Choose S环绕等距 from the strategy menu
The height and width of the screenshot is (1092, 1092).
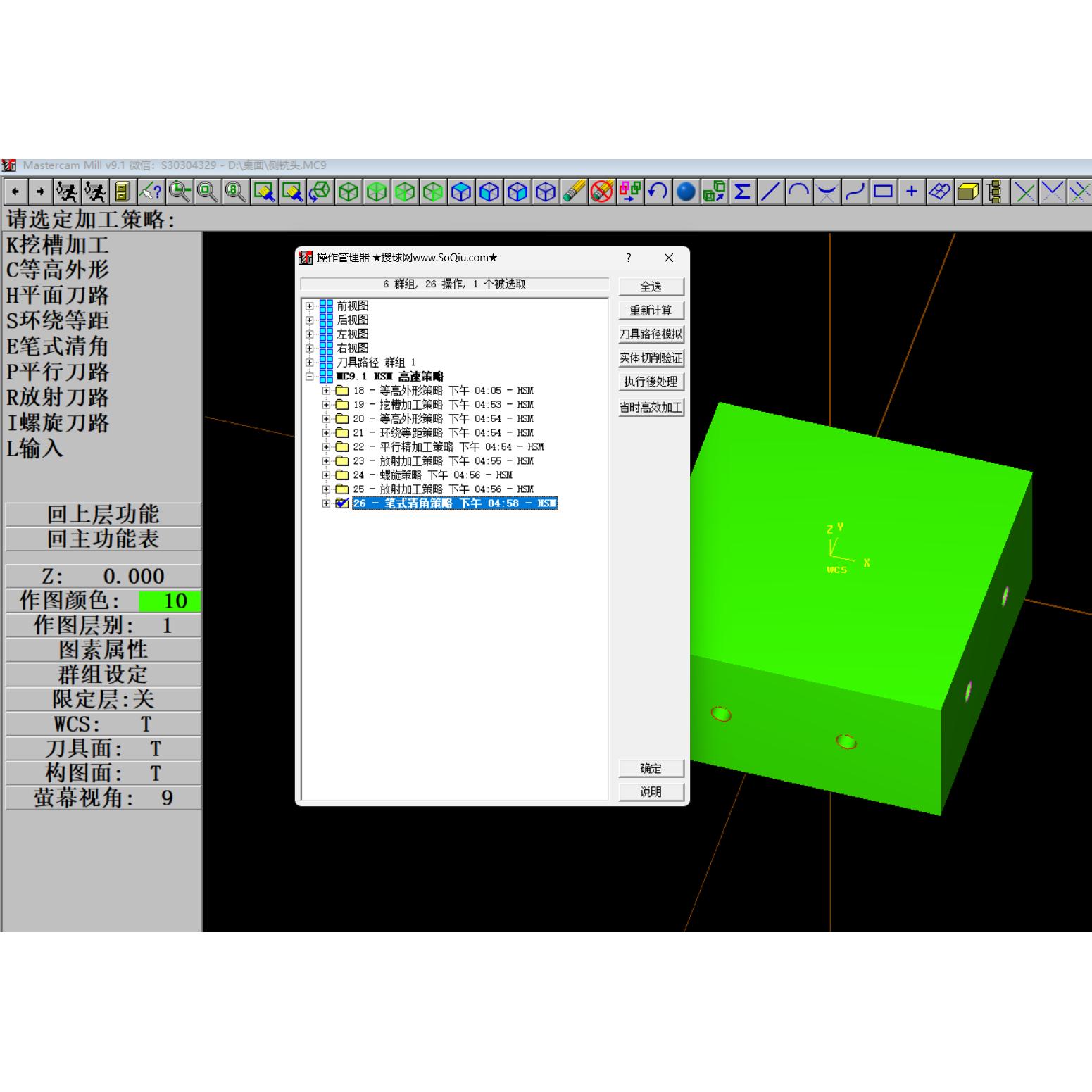[x=58, y=320]
